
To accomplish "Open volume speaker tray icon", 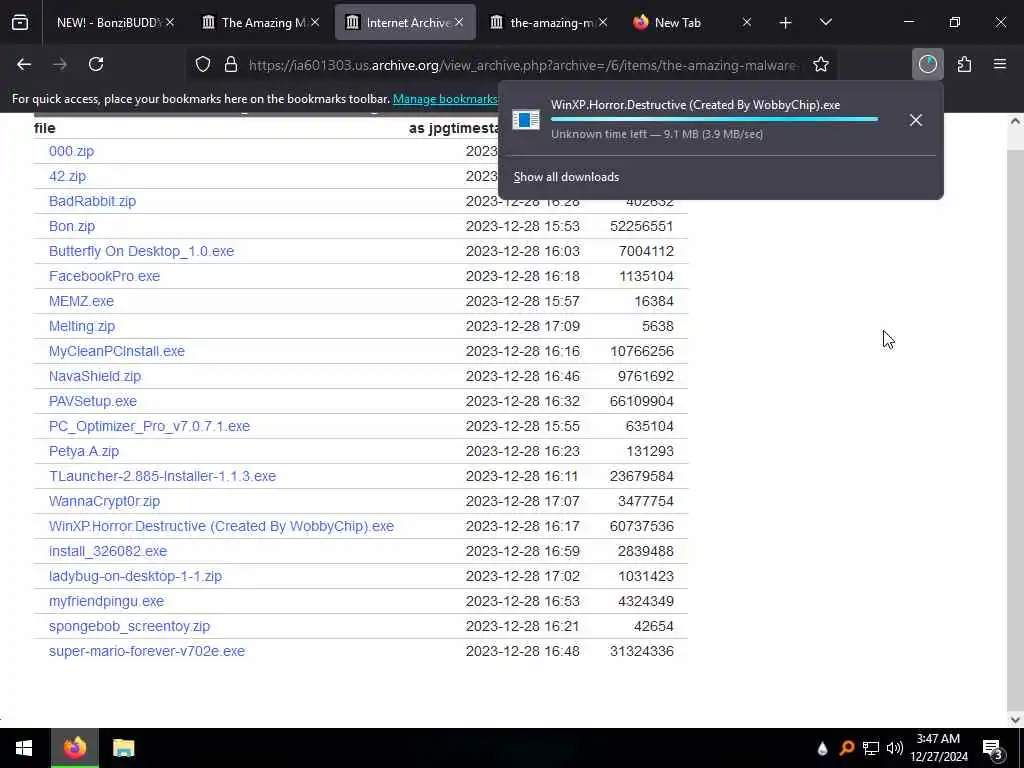I will click(895, 748).
